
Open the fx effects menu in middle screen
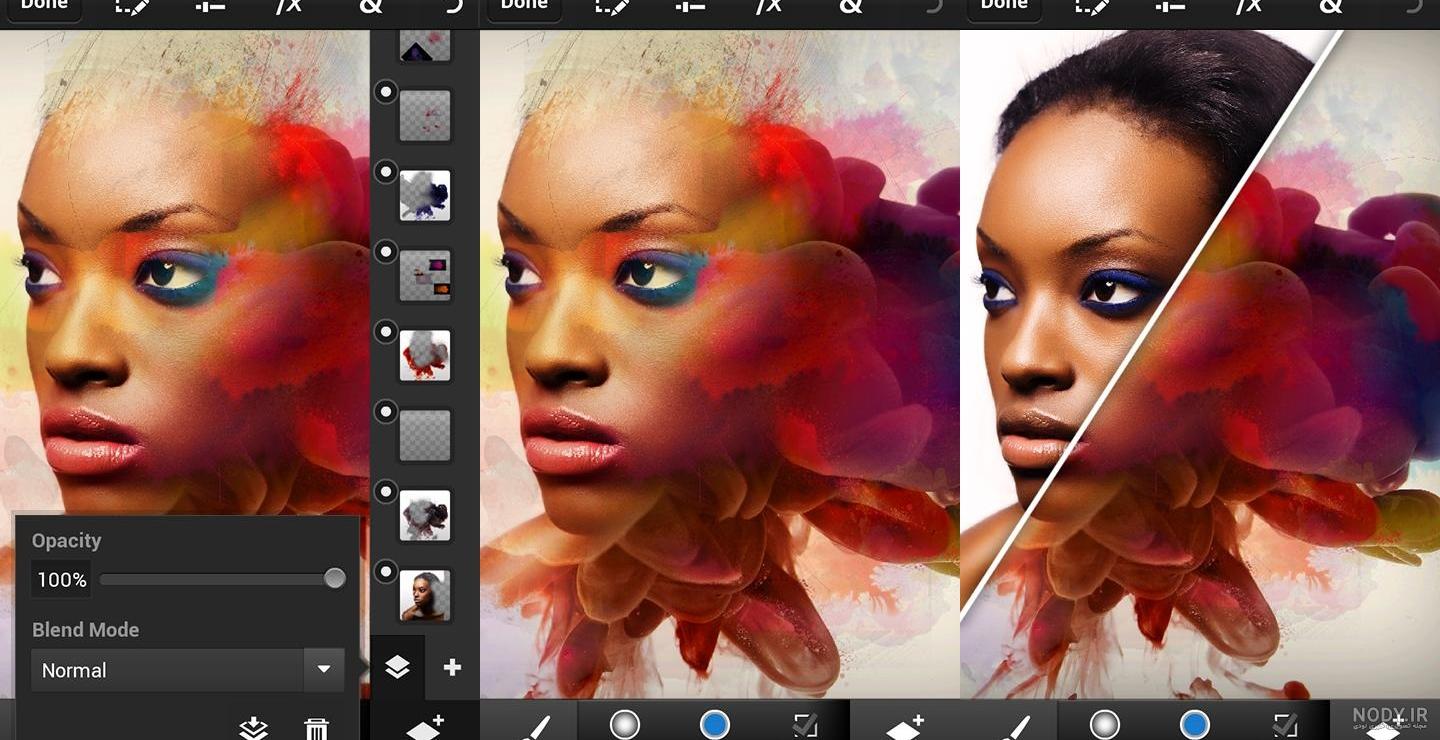coord(768,6)
